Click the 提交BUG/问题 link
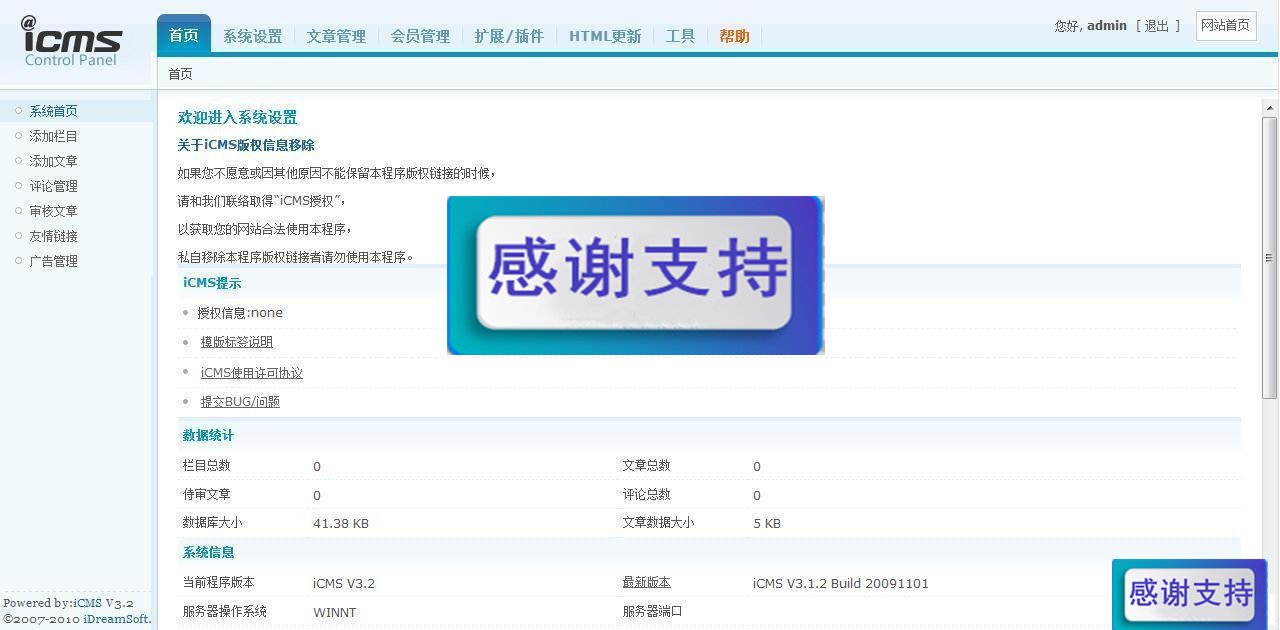The height and width of the screenshot is (630, 1280). pyautogui.click(x=240, y=402)
